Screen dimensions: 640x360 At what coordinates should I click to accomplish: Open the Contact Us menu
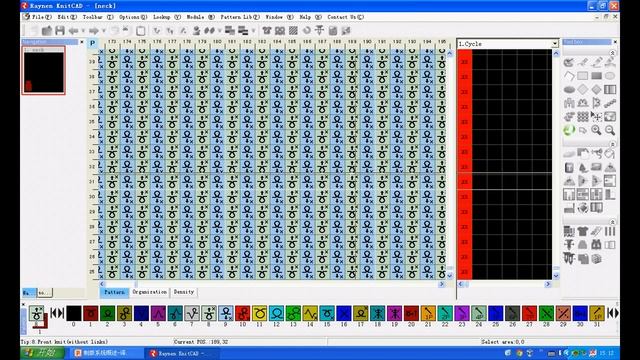(345, 17)
